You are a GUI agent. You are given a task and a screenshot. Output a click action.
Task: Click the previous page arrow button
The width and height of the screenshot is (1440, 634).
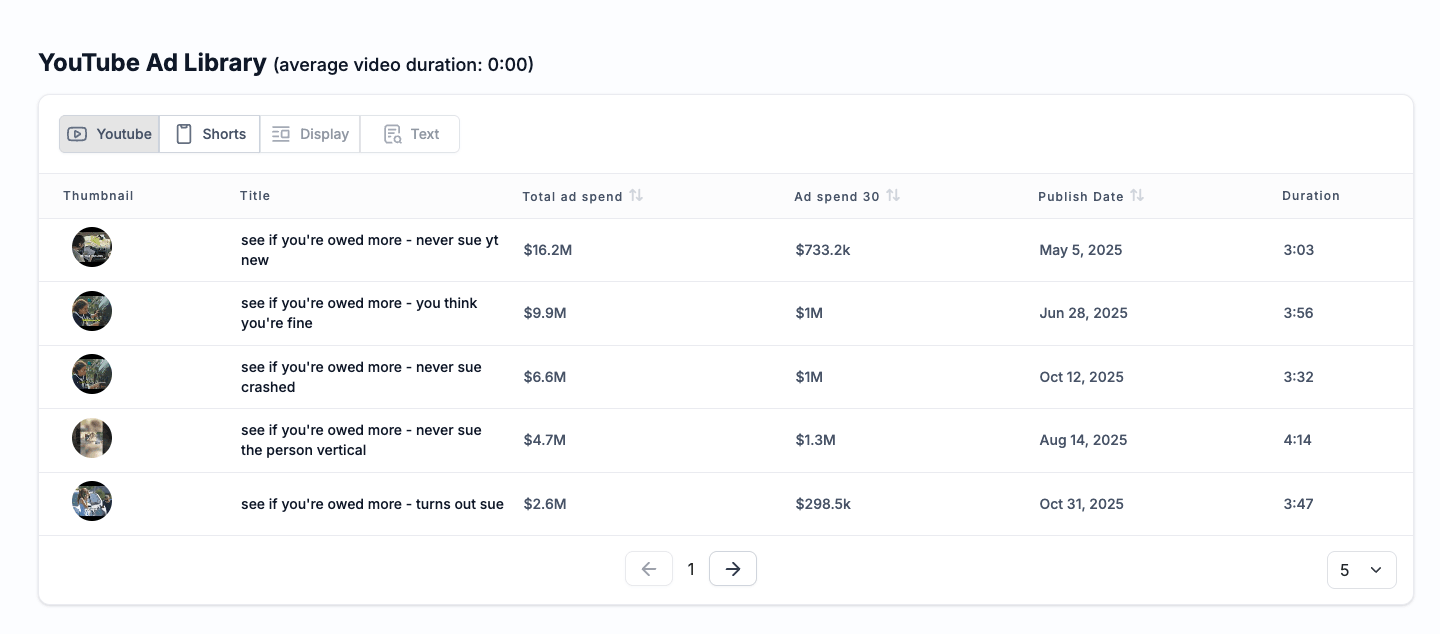(649, 569)
